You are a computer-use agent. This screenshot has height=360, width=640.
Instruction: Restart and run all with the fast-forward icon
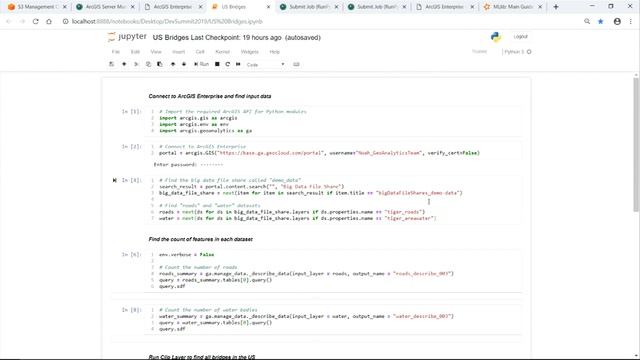[238, 64]
